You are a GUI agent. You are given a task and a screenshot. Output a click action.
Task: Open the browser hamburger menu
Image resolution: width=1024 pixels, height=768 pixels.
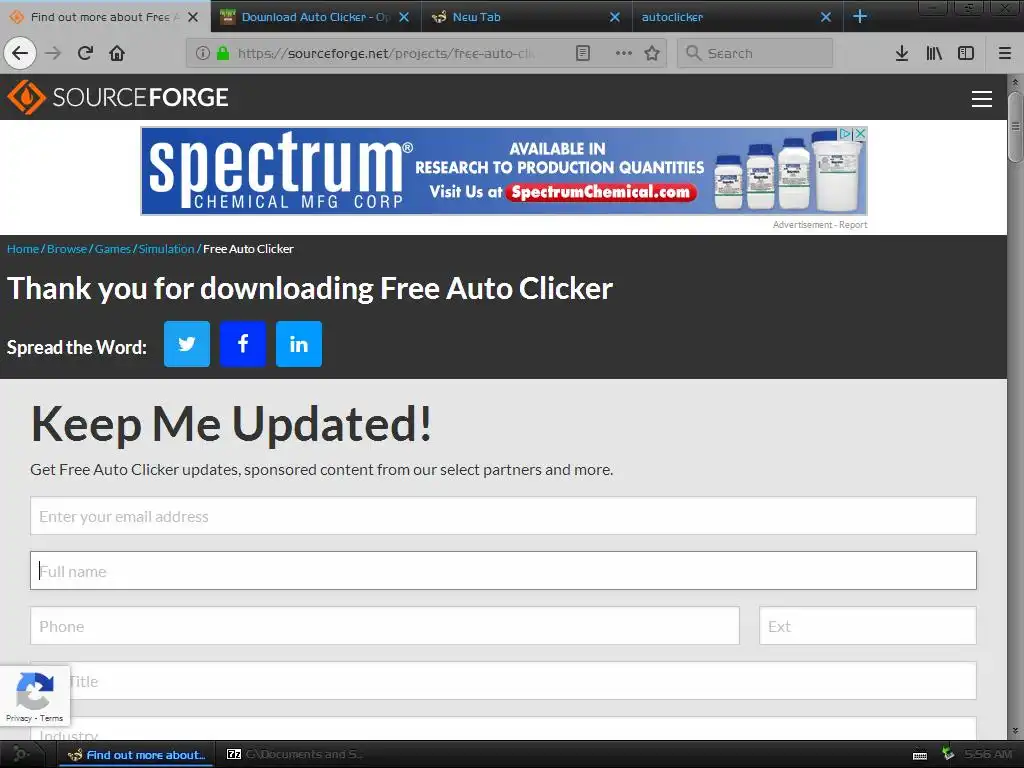pos(1004,53)
